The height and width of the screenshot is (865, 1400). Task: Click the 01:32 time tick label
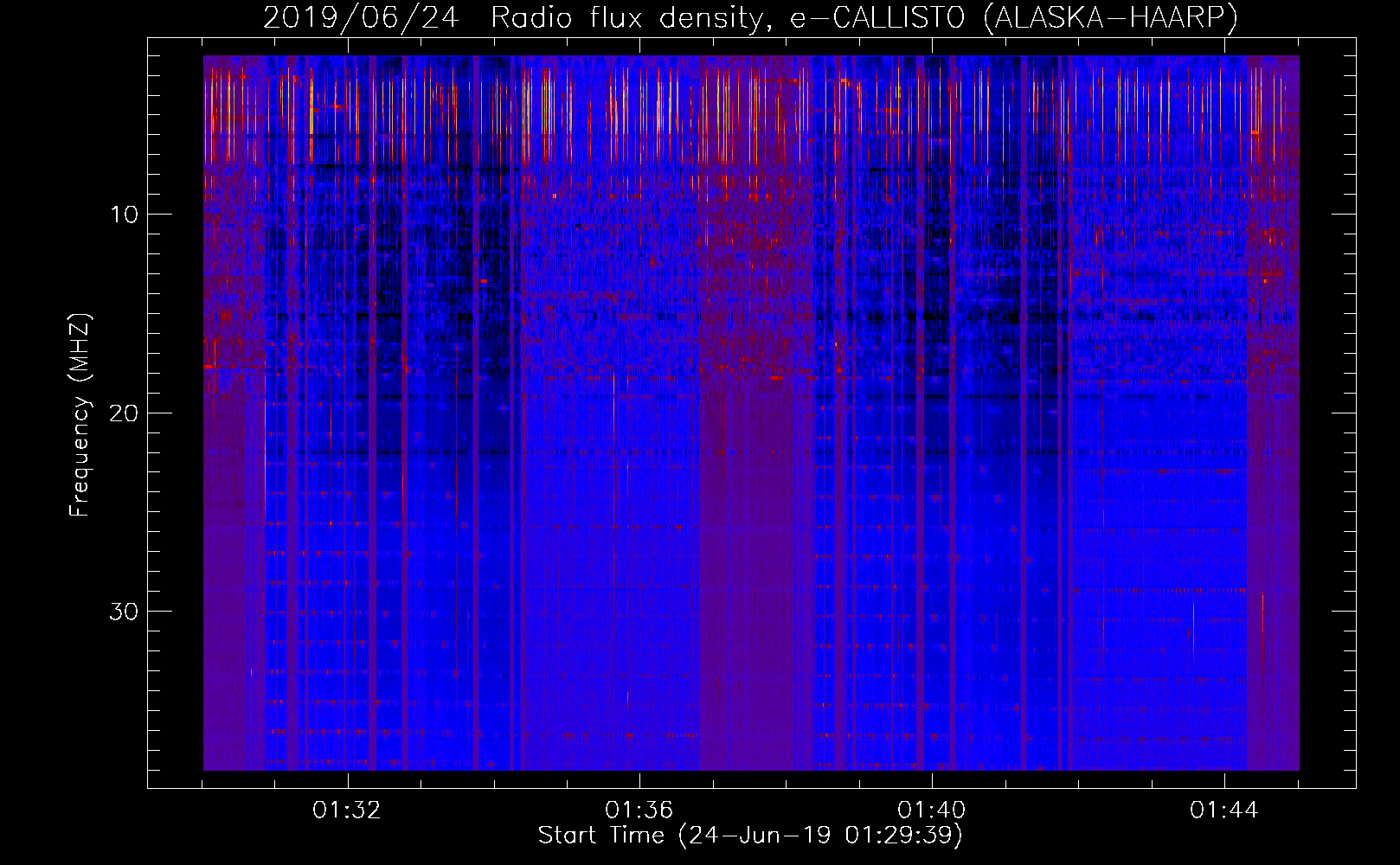coord(347,811)
